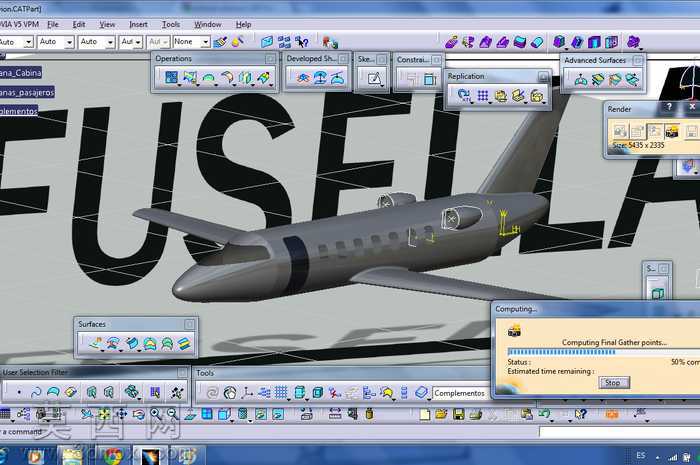Select the Offset tool in Surfaces toolbar
The width and height of the screenshot is (700, 465).
point(113,343)
